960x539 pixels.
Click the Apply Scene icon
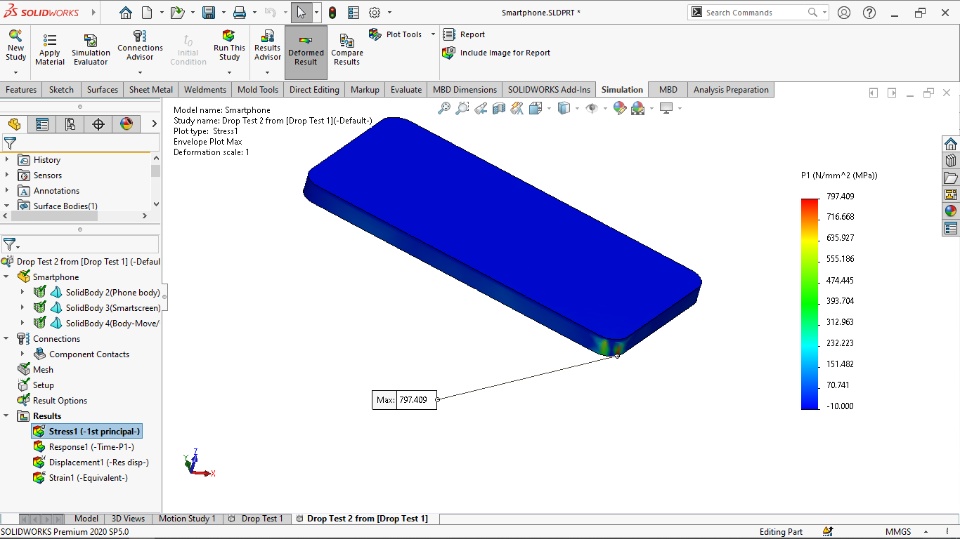638,108
